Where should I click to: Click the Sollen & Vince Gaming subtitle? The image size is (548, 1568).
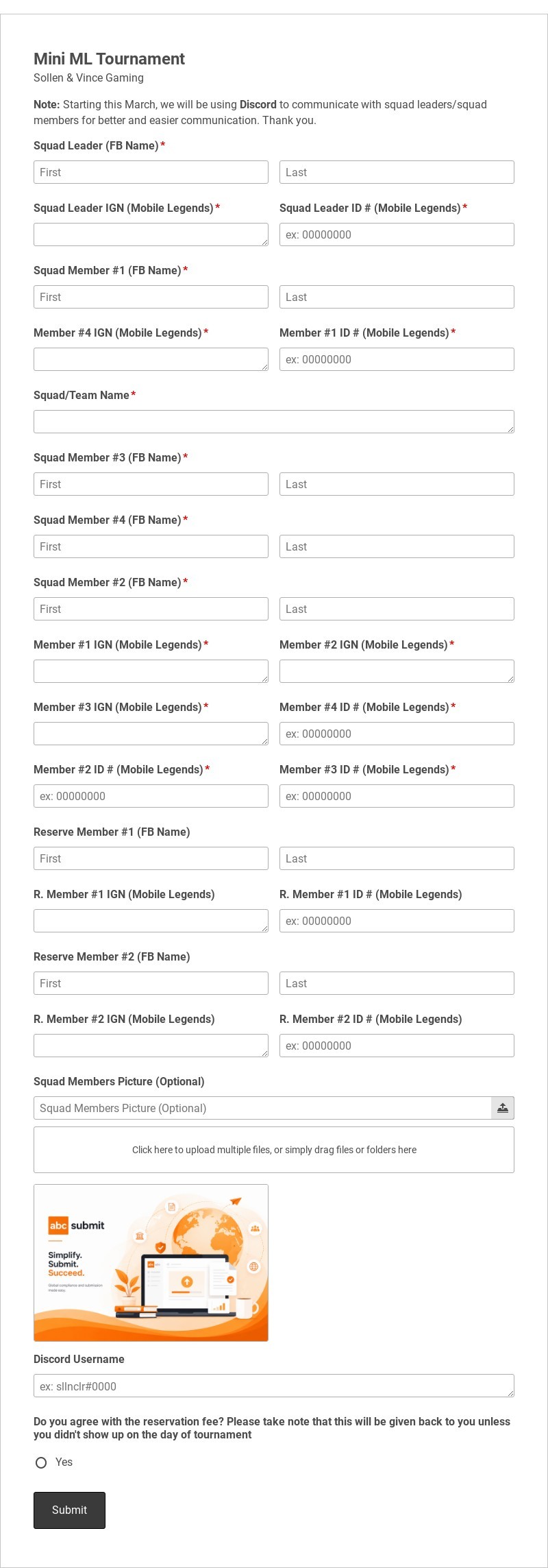[88, 77]
